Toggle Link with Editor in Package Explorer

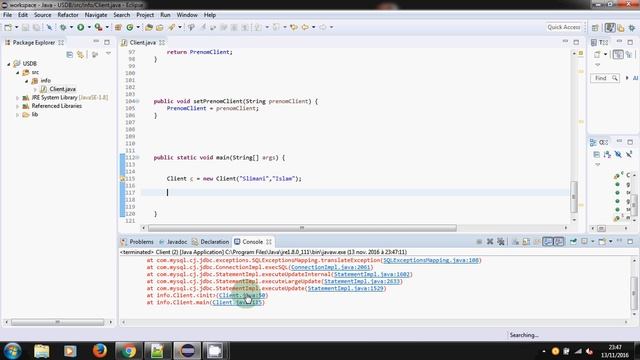point(80,54)
